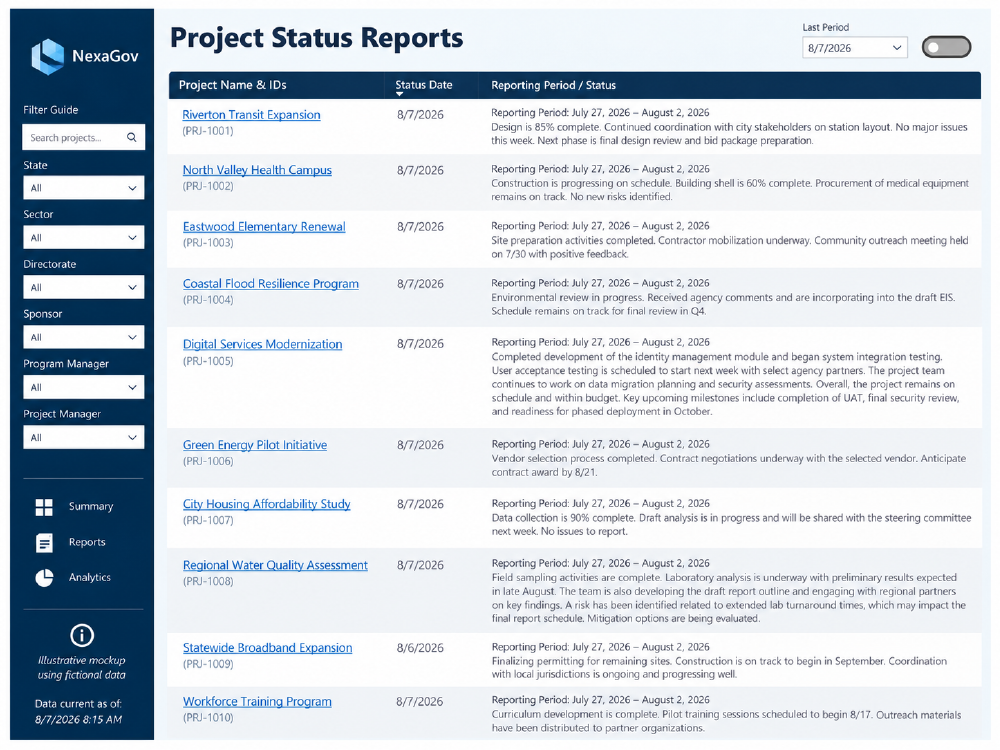Go to the Reports page

tap(87, 542)
